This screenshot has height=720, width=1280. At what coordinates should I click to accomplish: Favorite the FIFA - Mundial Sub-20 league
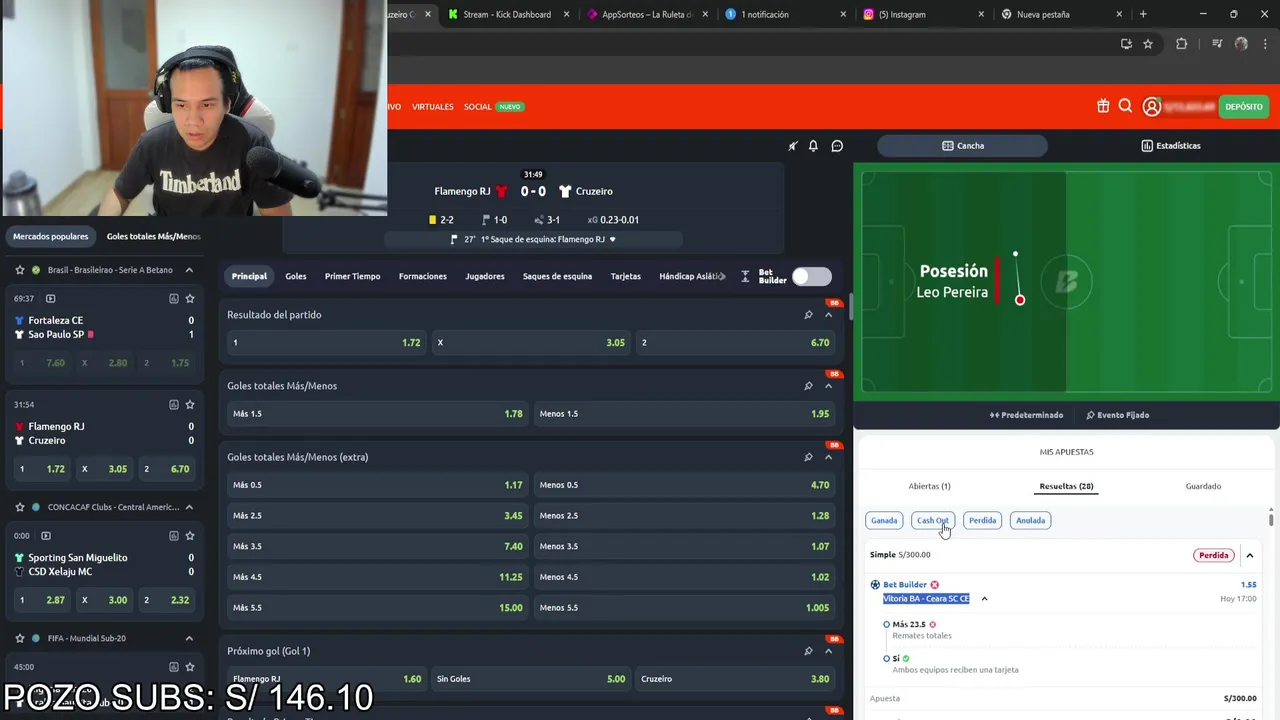[20, 638]
